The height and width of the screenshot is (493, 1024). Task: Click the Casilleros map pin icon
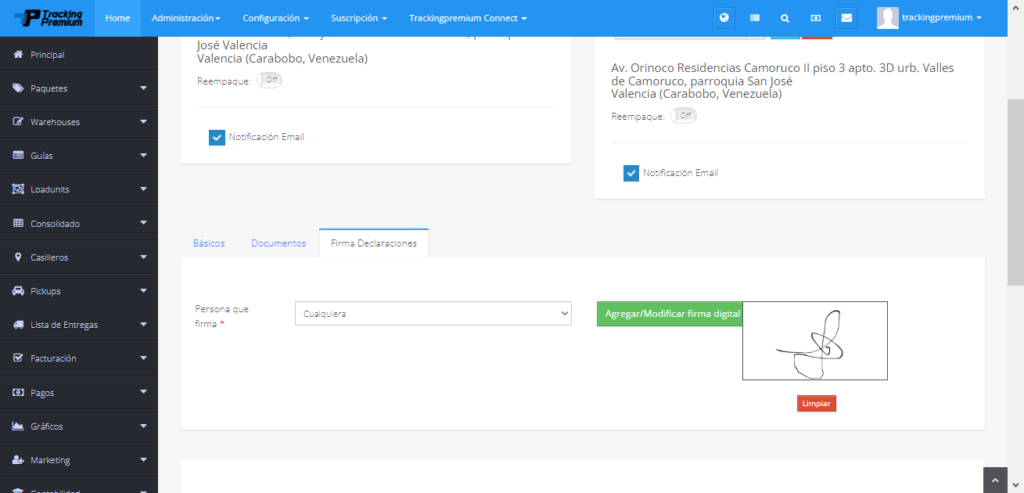[x=18, y=257]
